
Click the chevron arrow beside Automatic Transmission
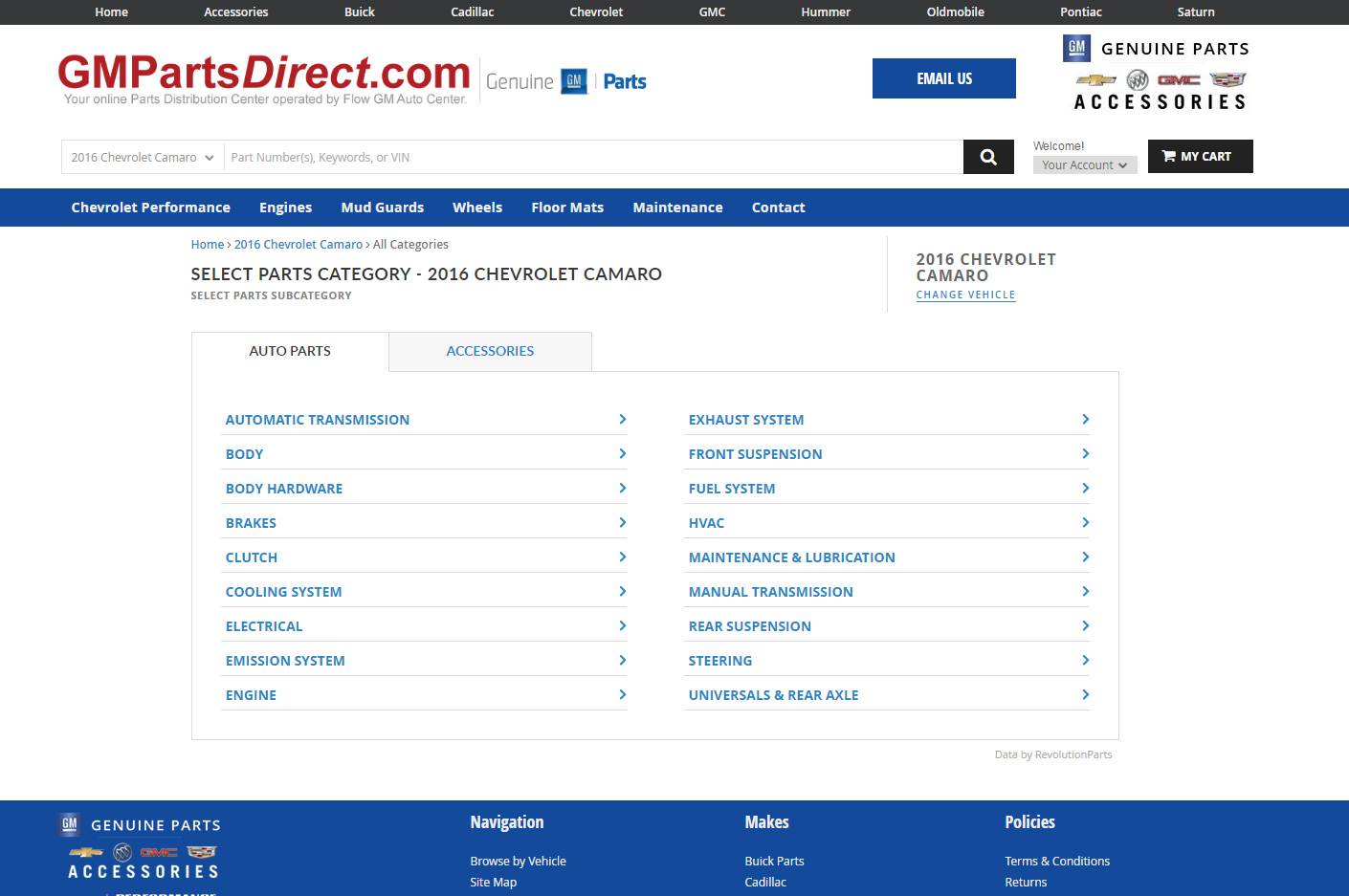(622, 419)
